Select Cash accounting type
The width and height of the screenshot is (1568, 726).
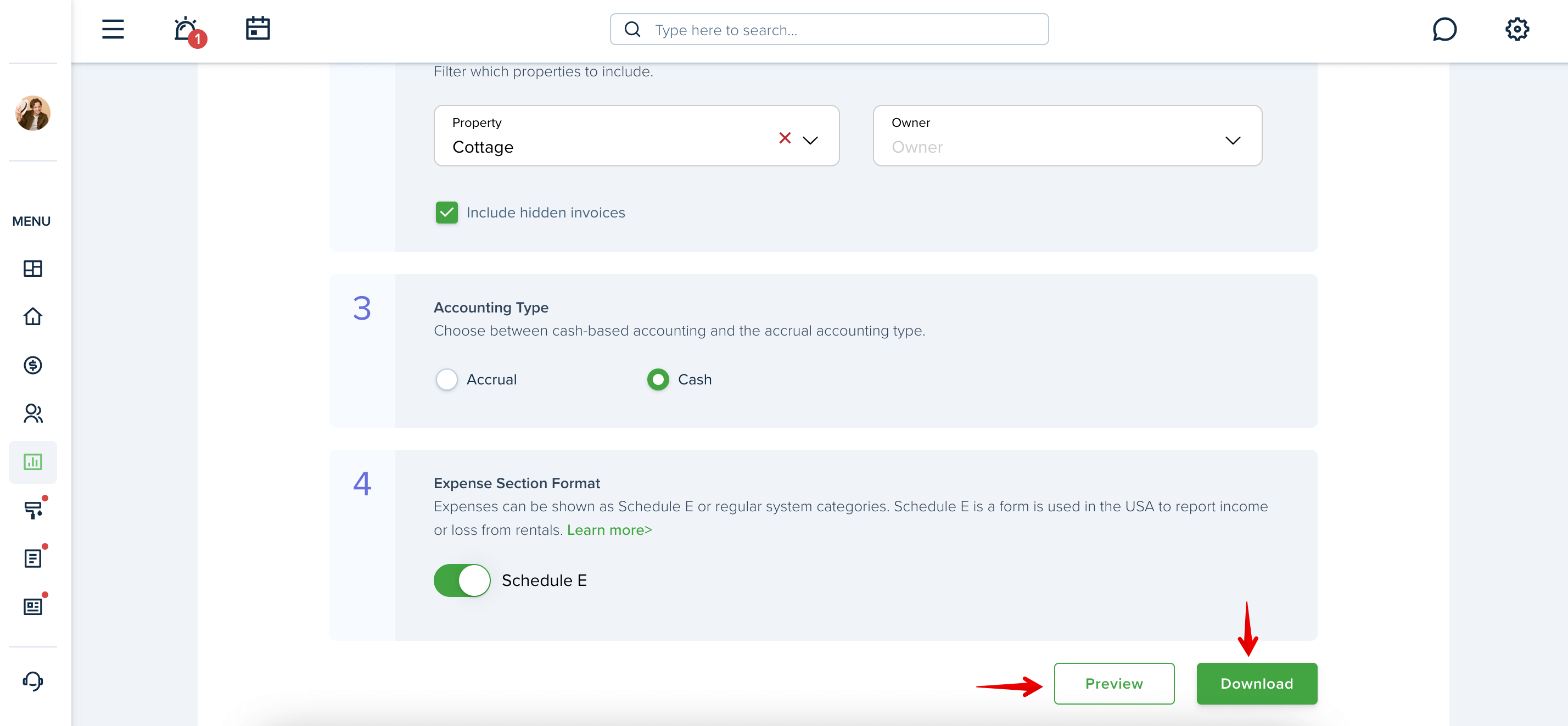point(658,379)
